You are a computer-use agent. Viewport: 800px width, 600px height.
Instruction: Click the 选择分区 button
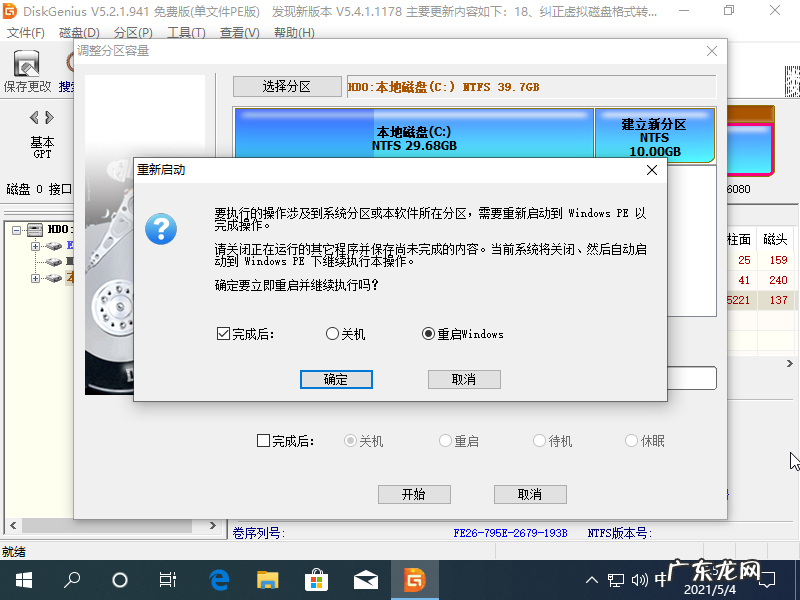(286, 87)
